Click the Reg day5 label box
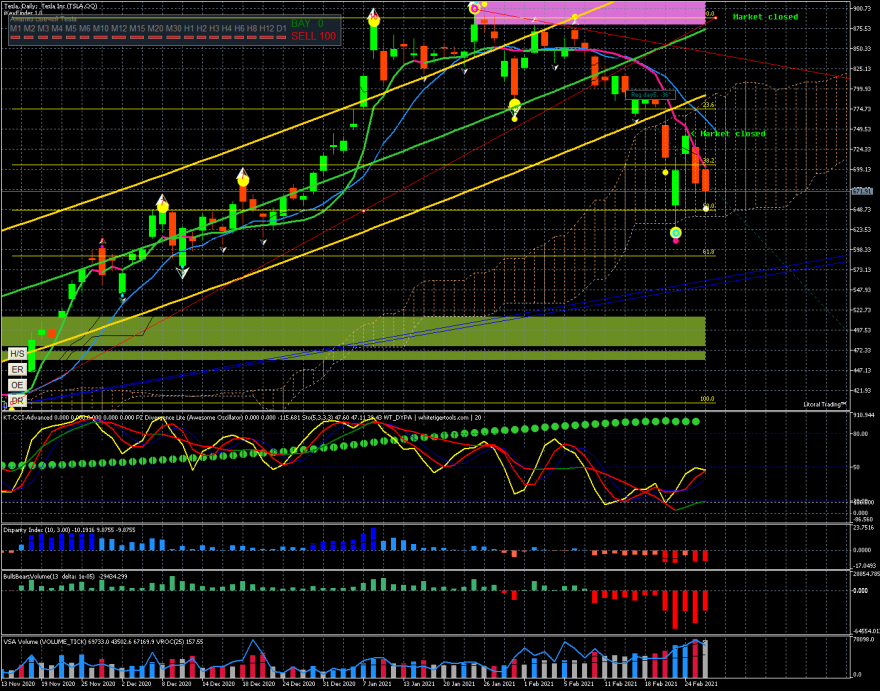 [649, 95]
